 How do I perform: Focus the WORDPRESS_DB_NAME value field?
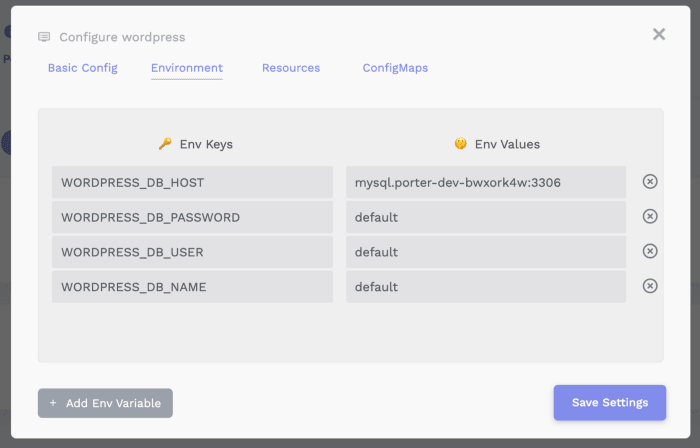pyautogui.click(x=486, y=286)
